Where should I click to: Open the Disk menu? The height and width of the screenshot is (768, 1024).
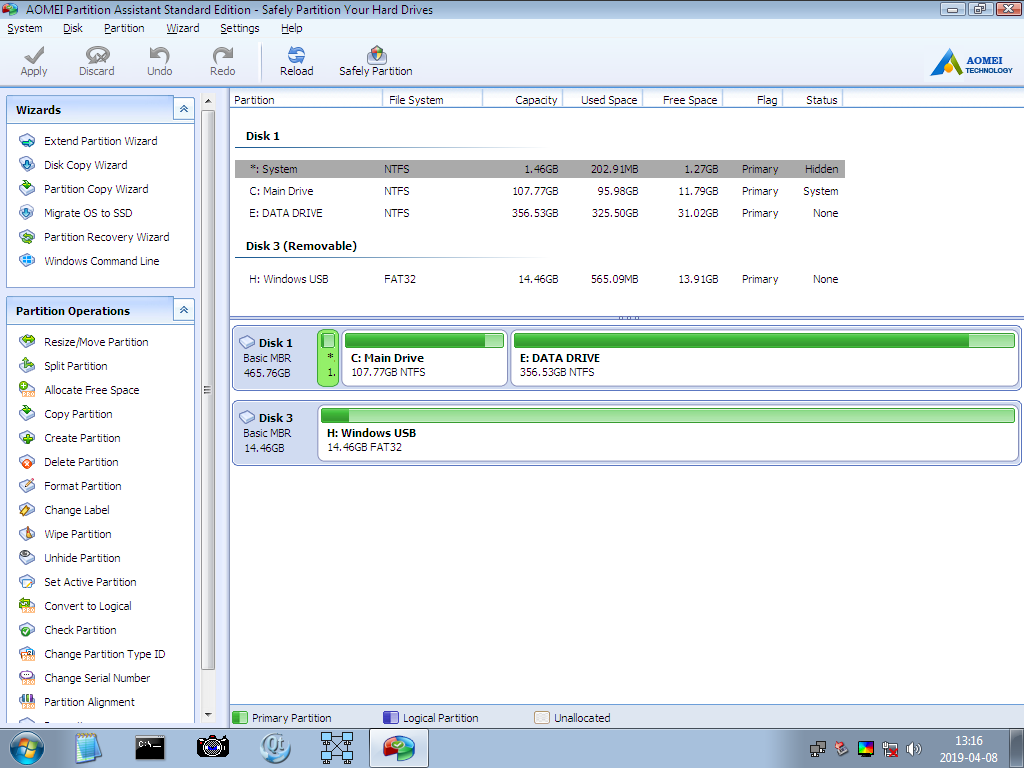point(72,28)
